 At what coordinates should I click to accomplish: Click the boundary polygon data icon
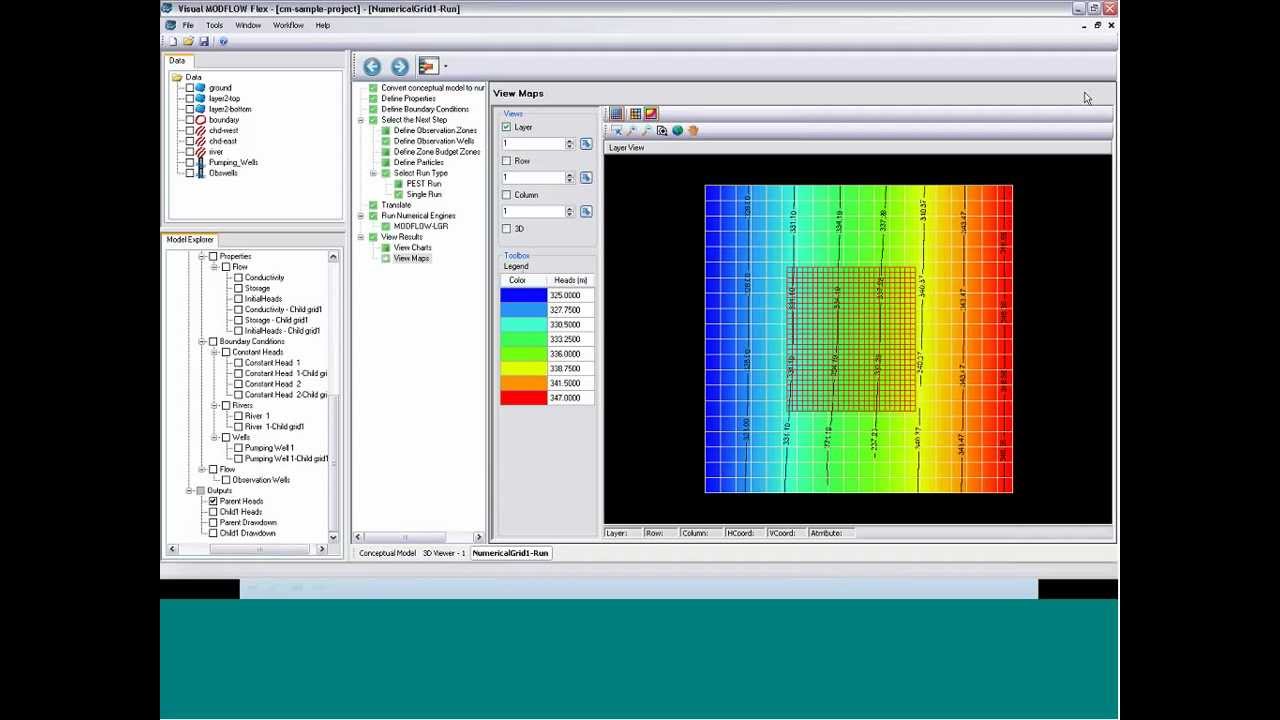(x=201, y=120)
